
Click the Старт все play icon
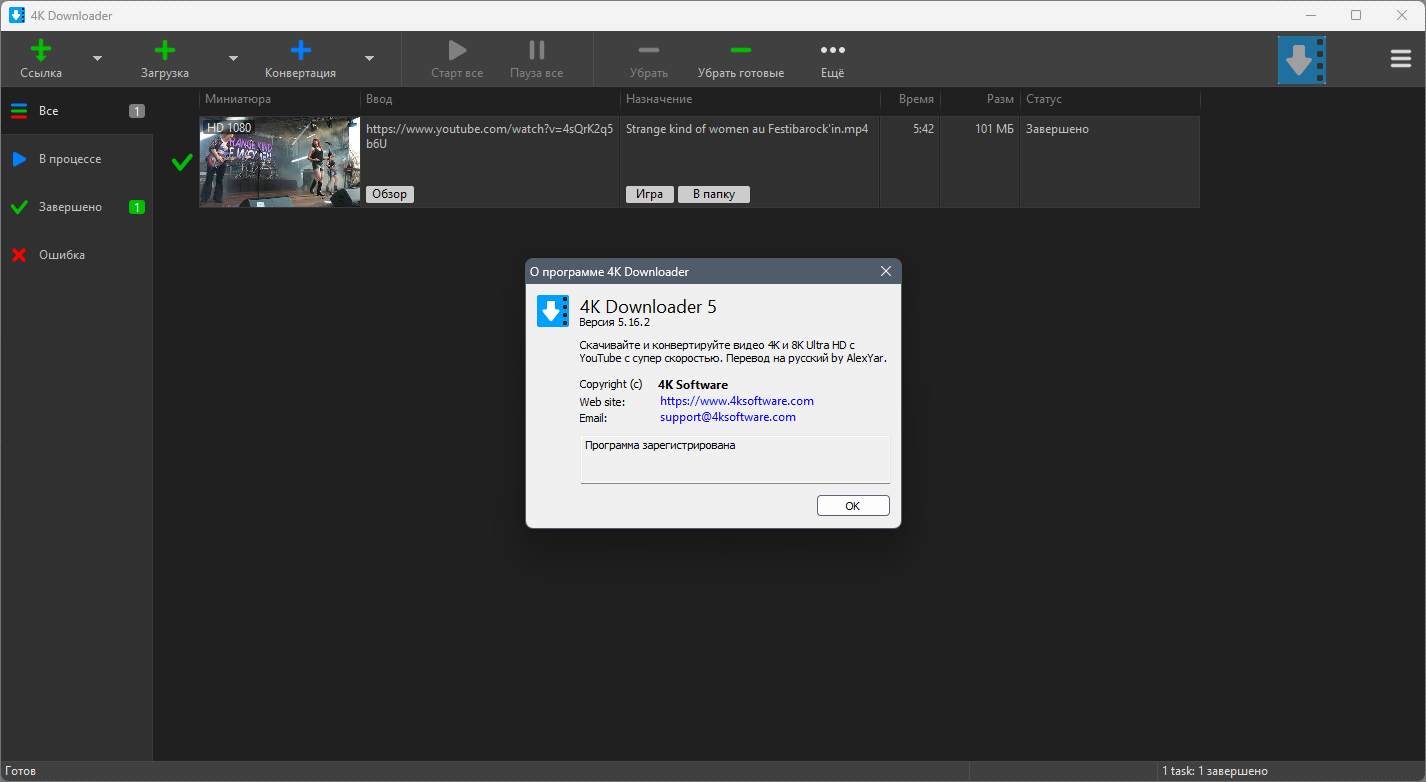457,50
